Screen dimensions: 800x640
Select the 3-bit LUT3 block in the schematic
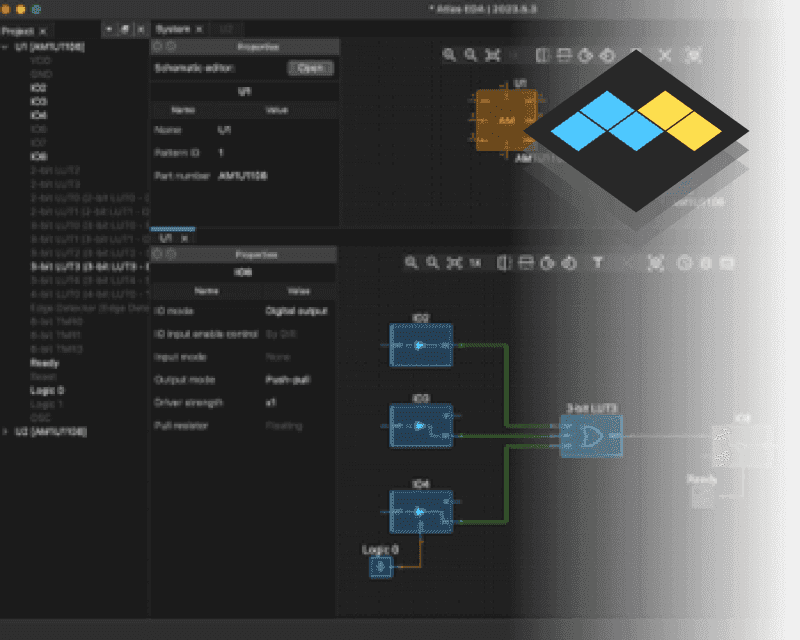pyautogui.click(x=591, y=435)
